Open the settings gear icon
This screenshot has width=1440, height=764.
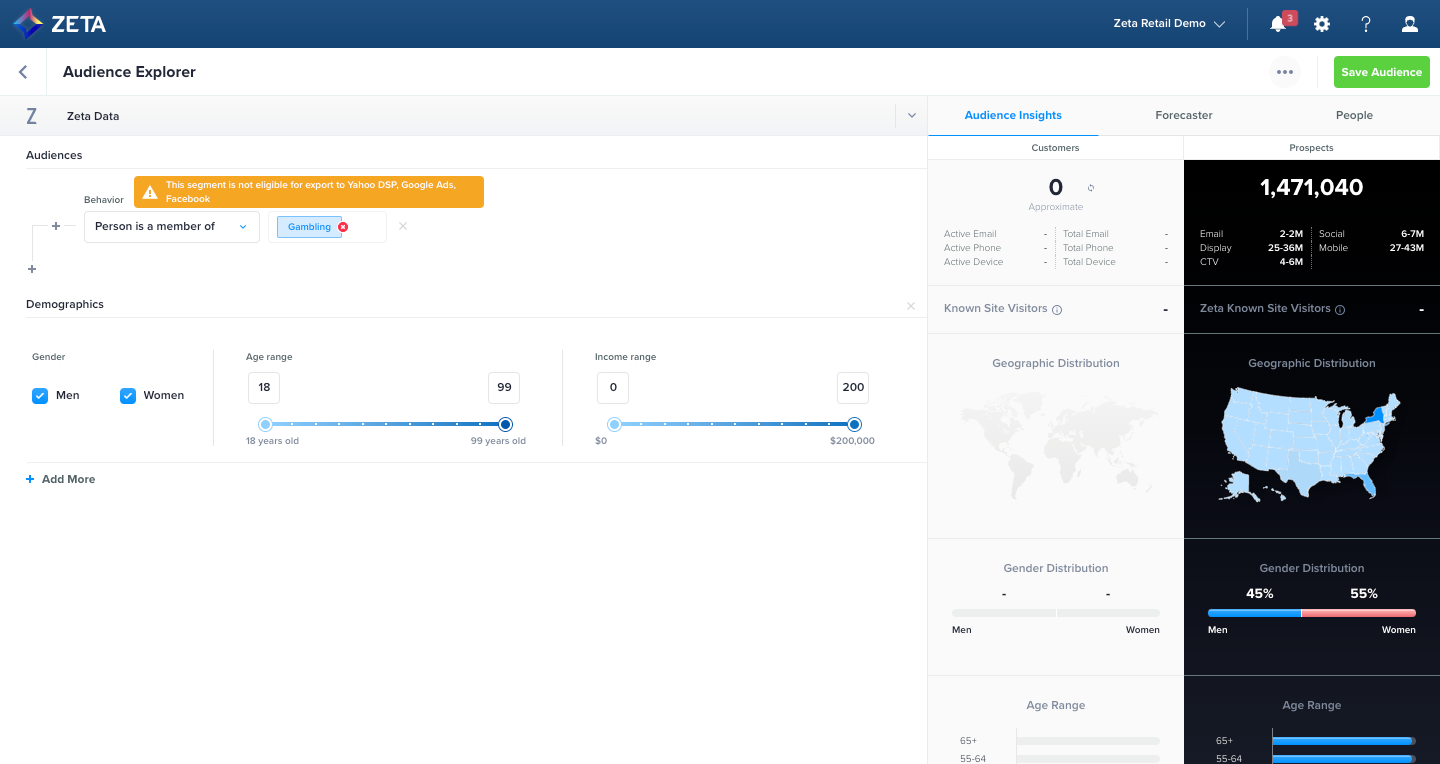point(1322,23)
